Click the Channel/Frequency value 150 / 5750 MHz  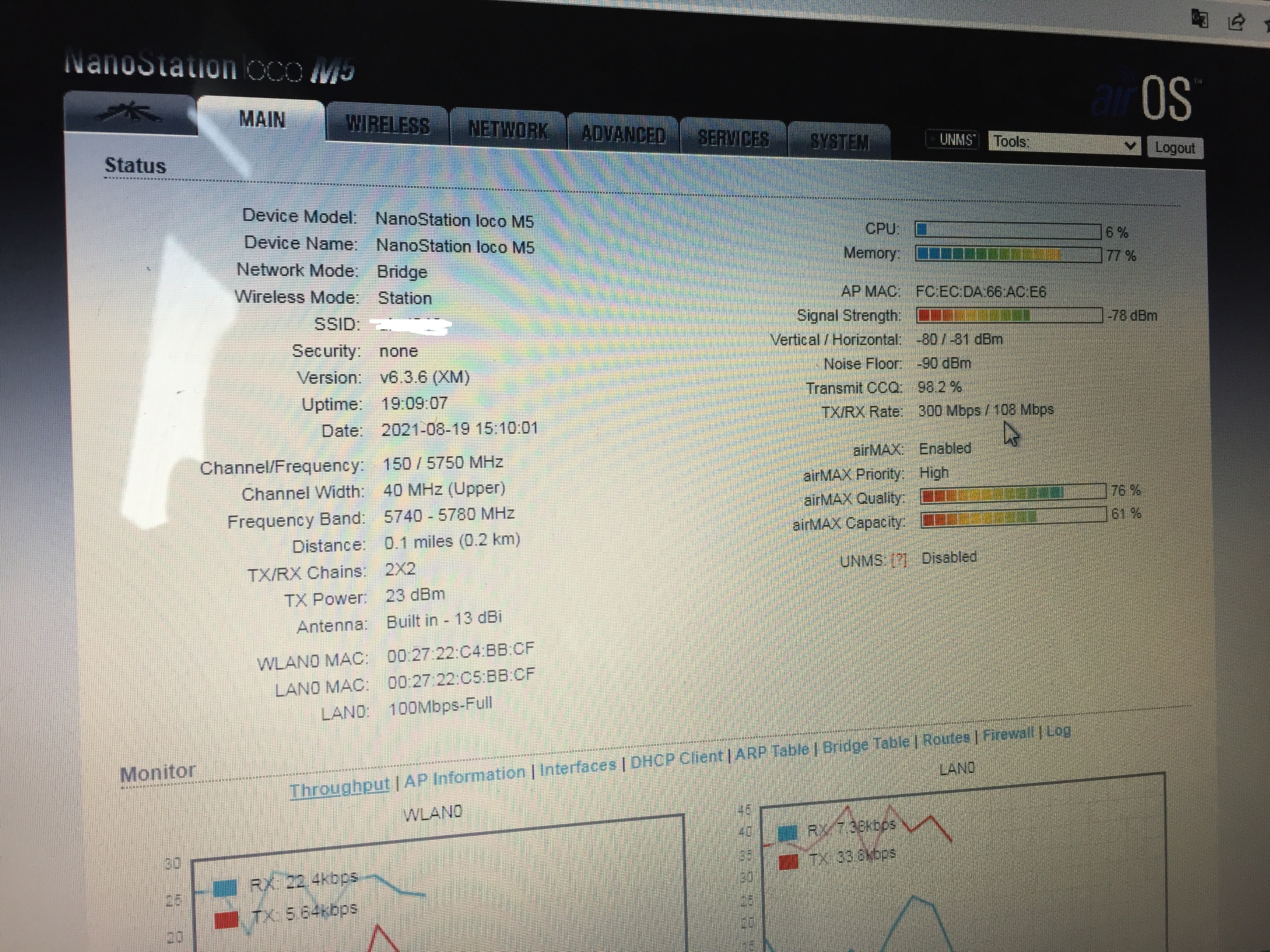coord(443,462)
